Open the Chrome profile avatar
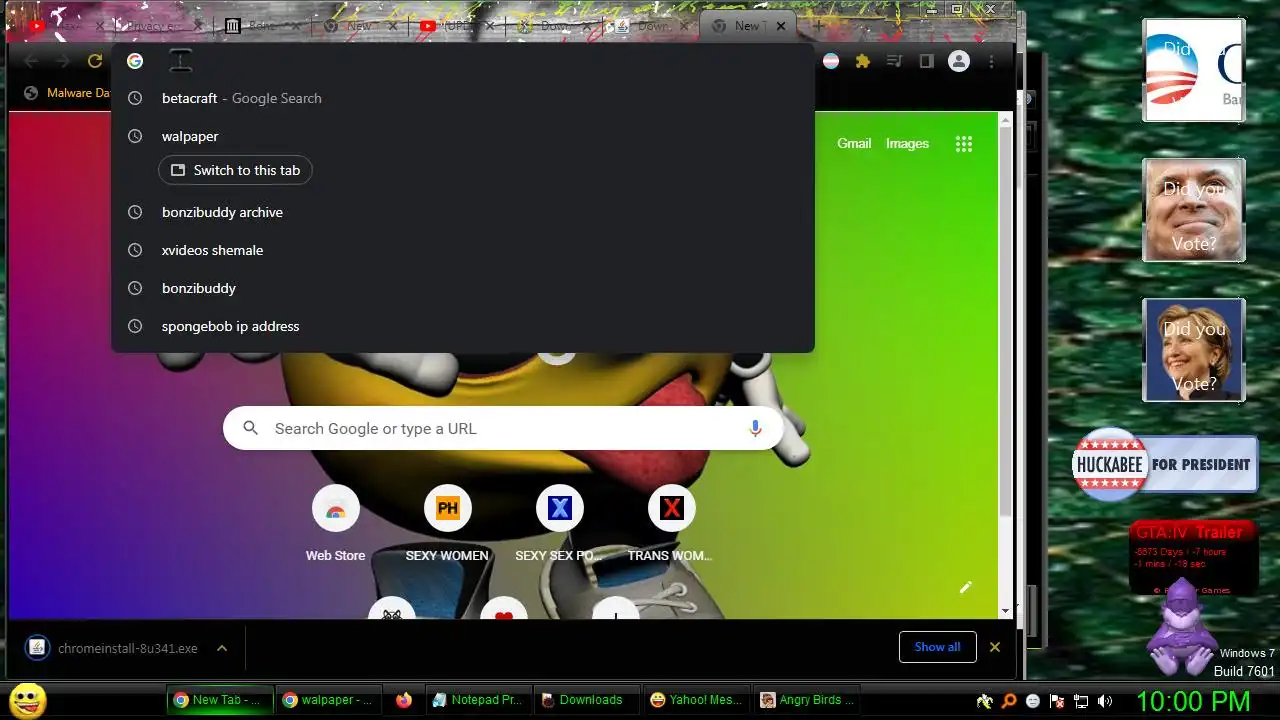Viewport: 1280px width, 720px height. pyautogui.click(x=959, y=61)
